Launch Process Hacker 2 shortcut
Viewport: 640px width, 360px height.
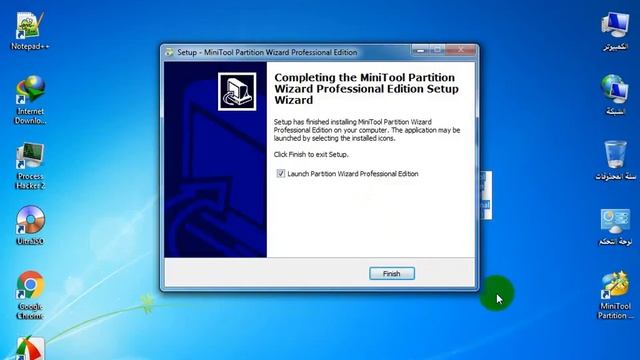[x=30, y=166]
